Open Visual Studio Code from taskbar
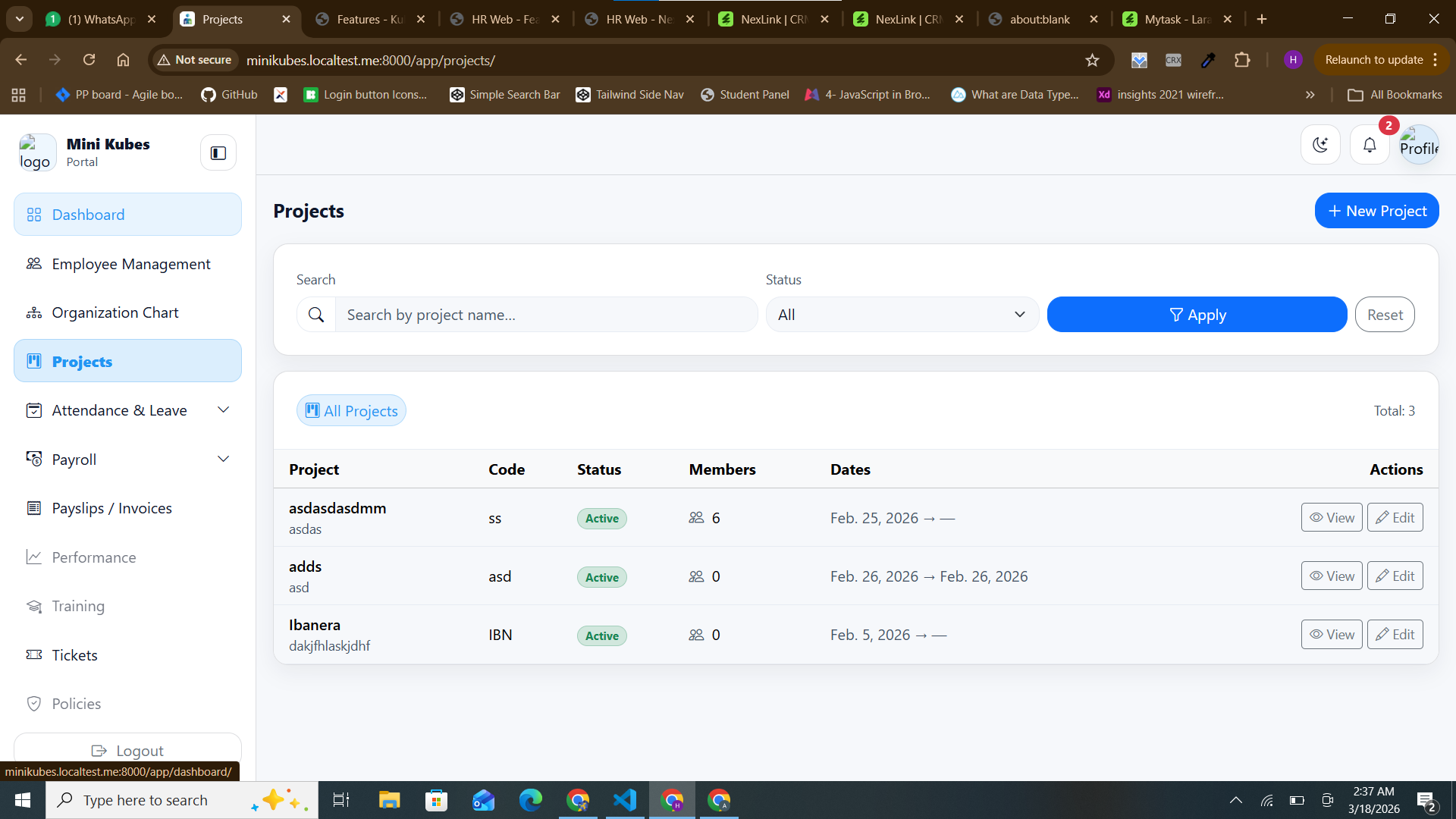Screen dimensions: 1456x819 pyautogui.click(x=625, y=800)
